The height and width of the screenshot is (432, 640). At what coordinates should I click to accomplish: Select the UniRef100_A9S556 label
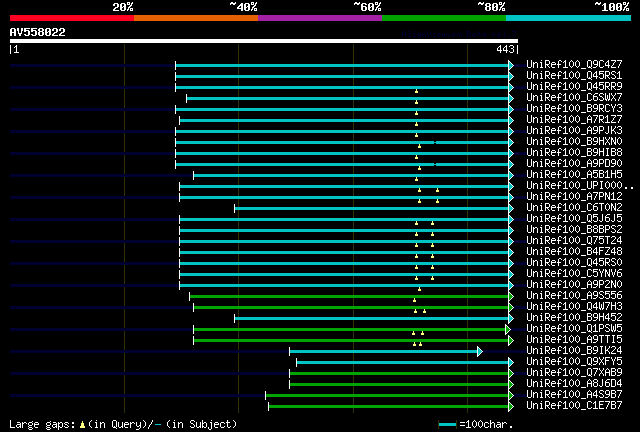574,296
